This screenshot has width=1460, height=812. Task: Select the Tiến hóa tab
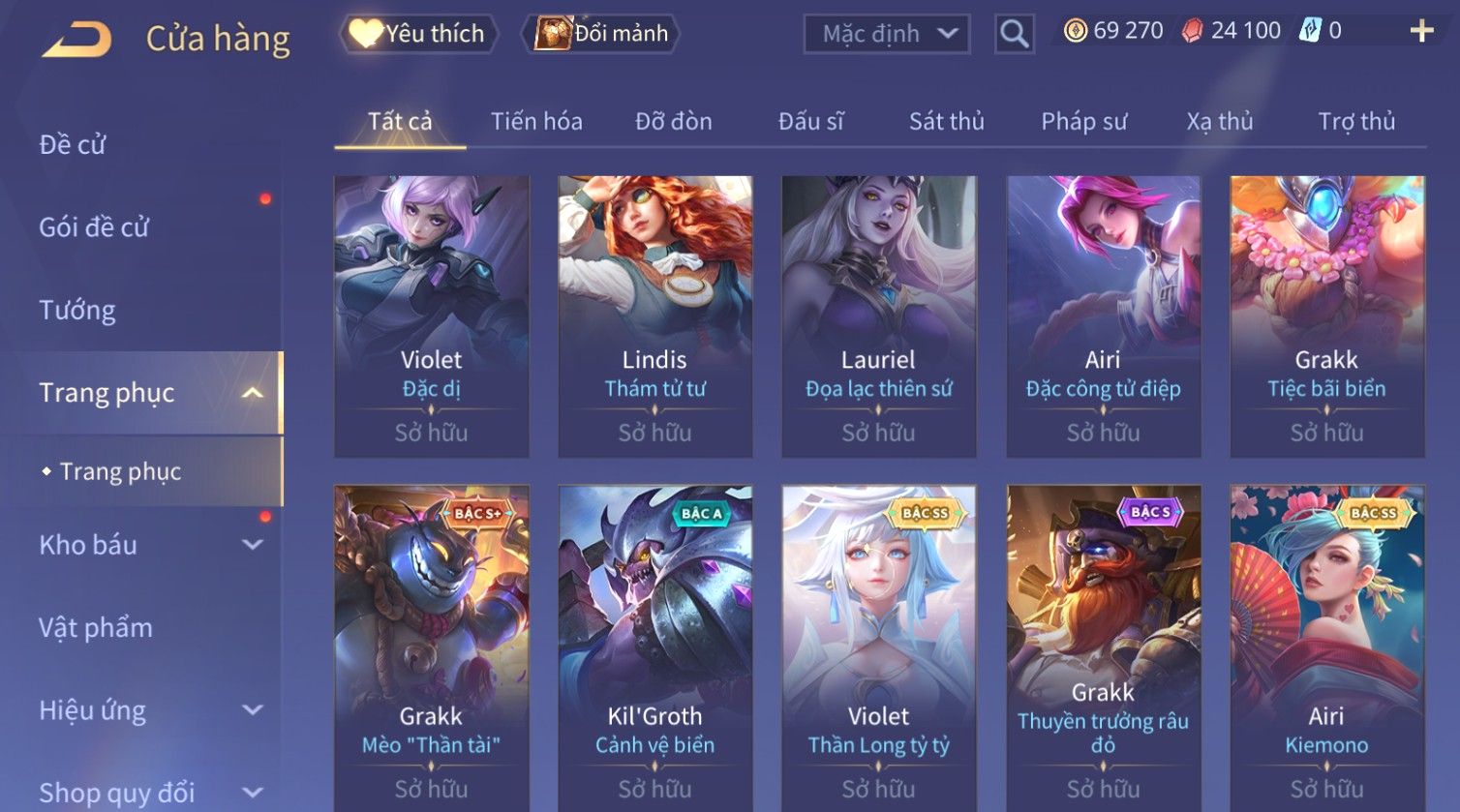[536, 121]
